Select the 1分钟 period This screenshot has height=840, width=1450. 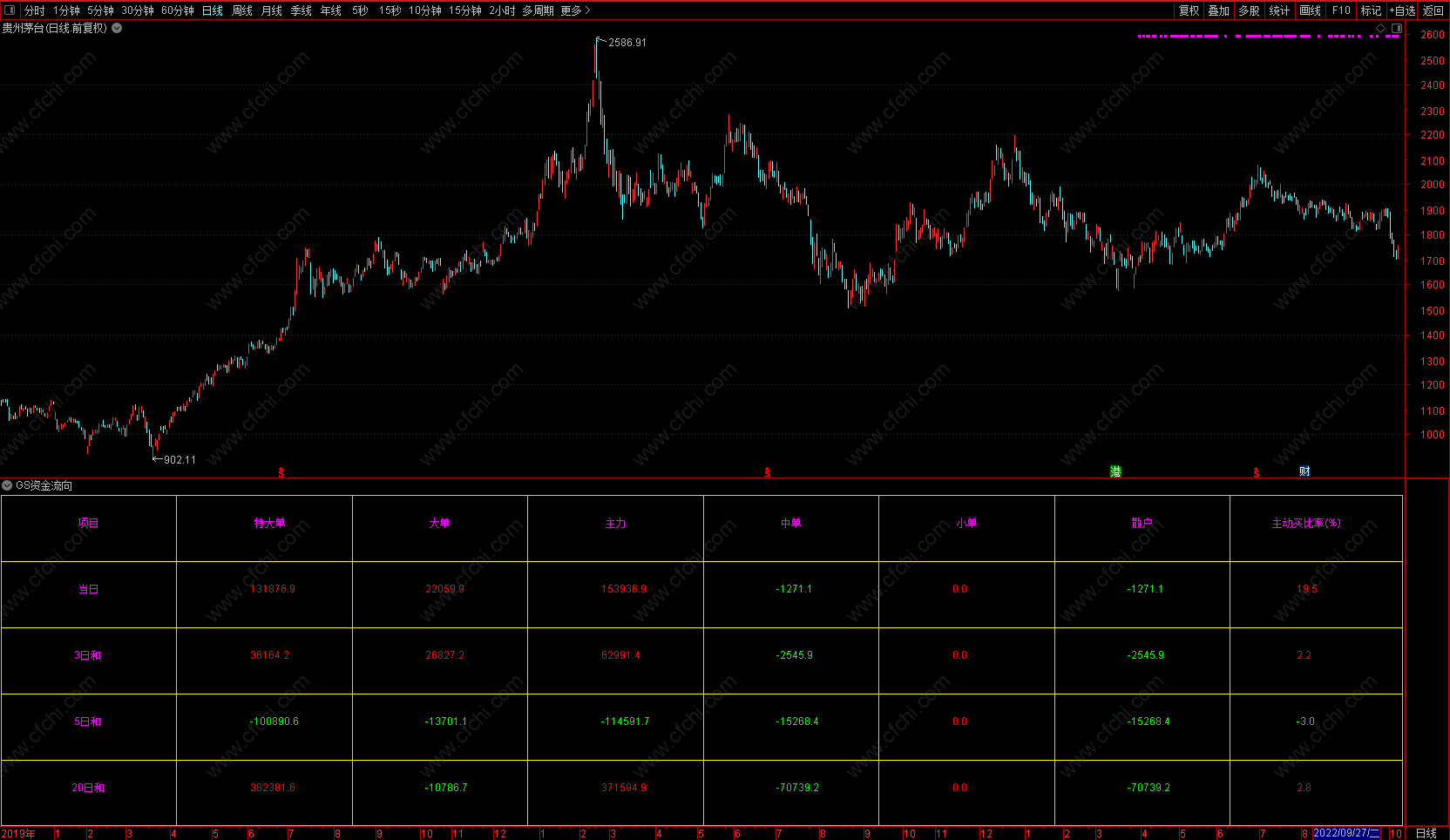click(66, 10)
